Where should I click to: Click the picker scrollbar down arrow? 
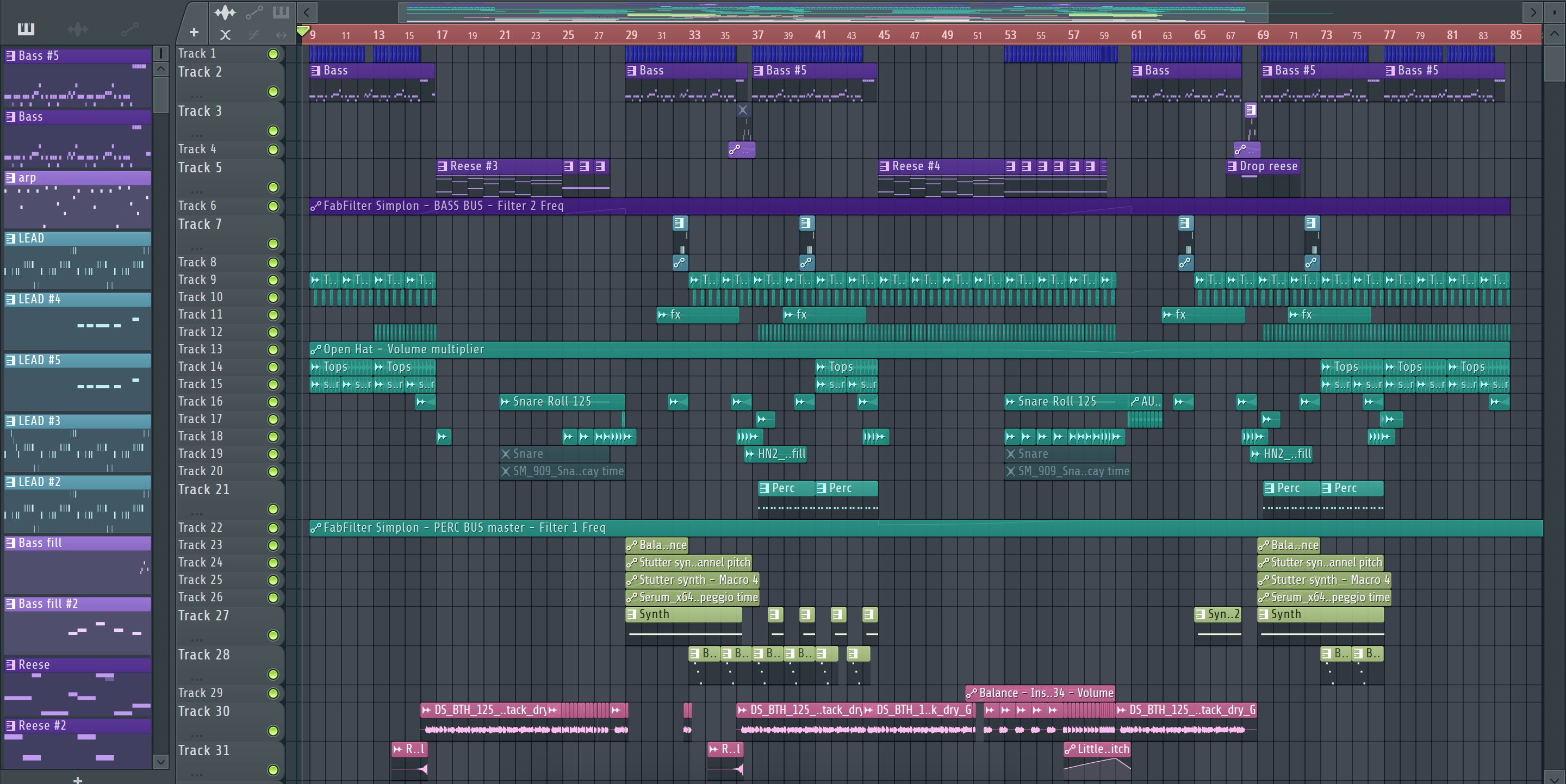(160, 761)
